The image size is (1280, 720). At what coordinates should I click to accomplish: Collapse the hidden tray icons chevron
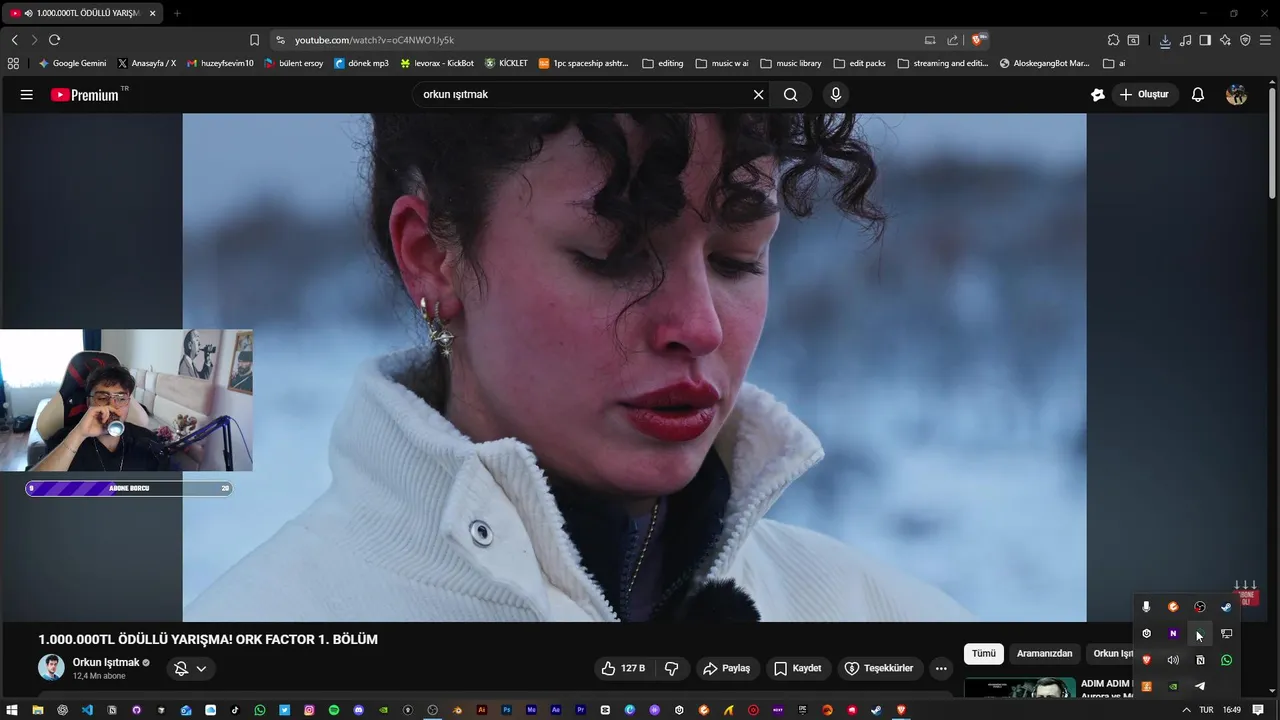pos(1186,710)
